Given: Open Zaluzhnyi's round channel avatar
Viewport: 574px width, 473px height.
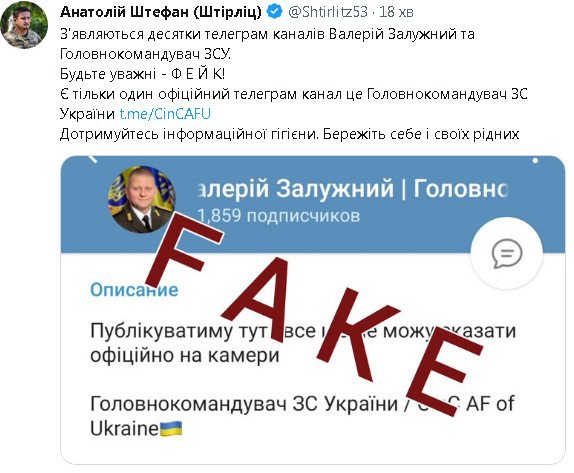Looking at the screenshot, I should pos(142,199).
